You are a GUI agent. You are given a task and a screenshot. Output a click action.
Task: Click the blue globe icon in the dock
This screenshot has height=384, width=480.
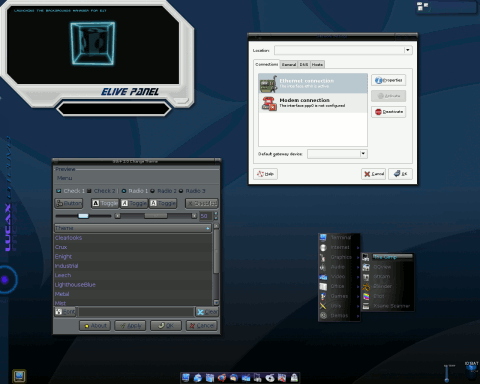pos(198,377)
